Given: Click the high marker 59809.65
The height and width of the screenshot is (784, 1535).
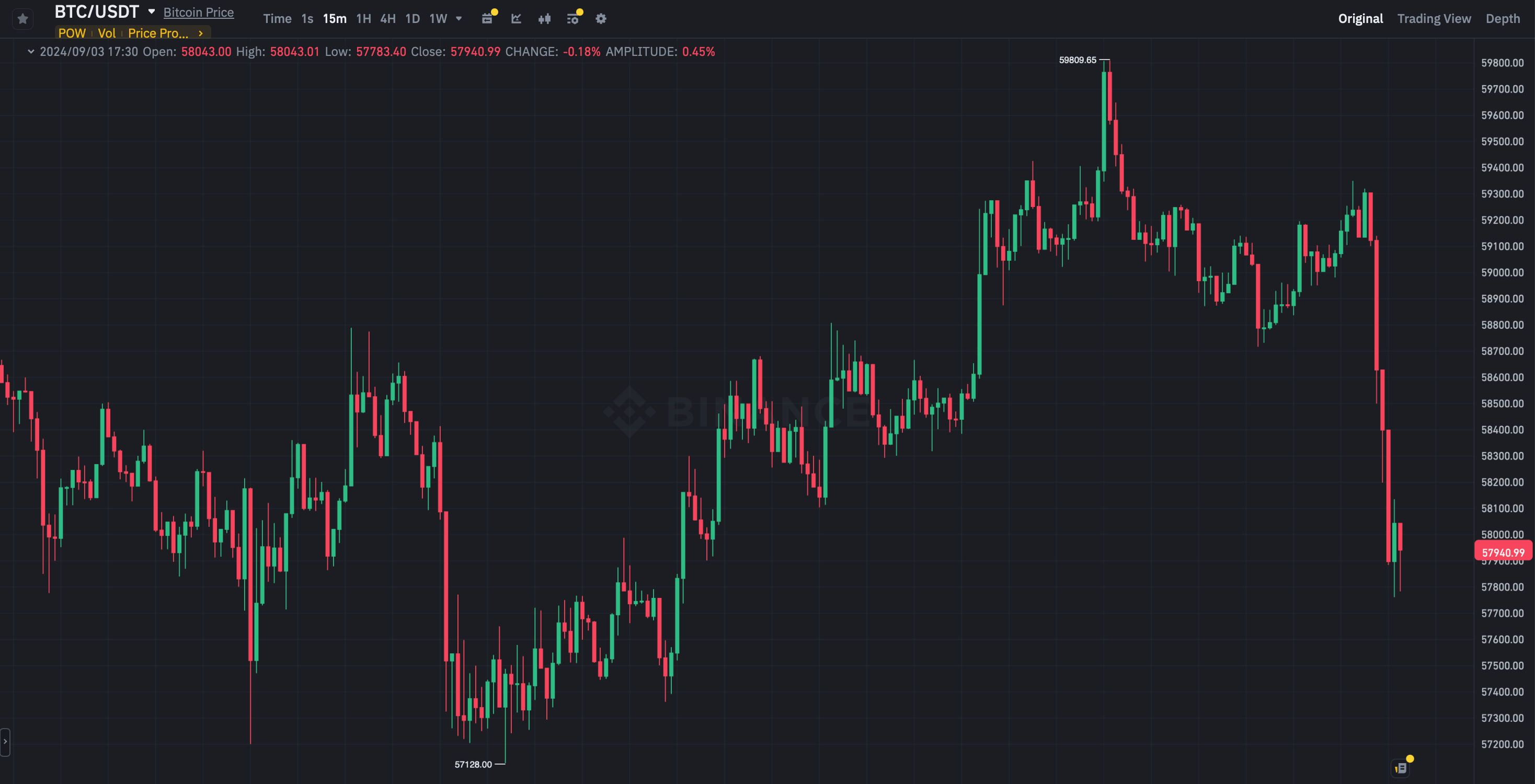Looking at the screenshot, I should coord(1078,60).
